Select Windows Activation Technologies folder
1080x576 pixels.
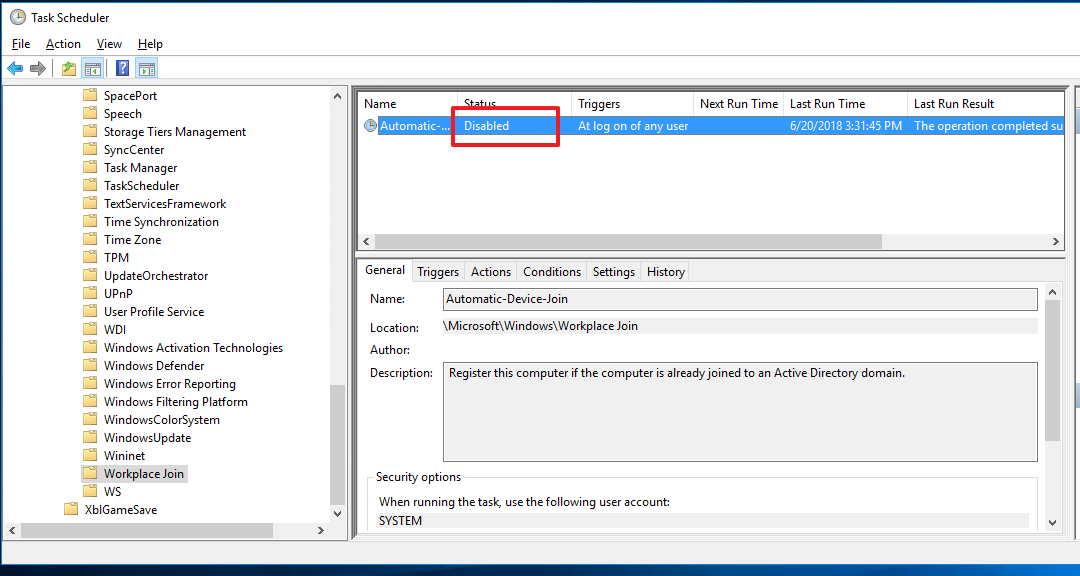click(x=194, y=347)
